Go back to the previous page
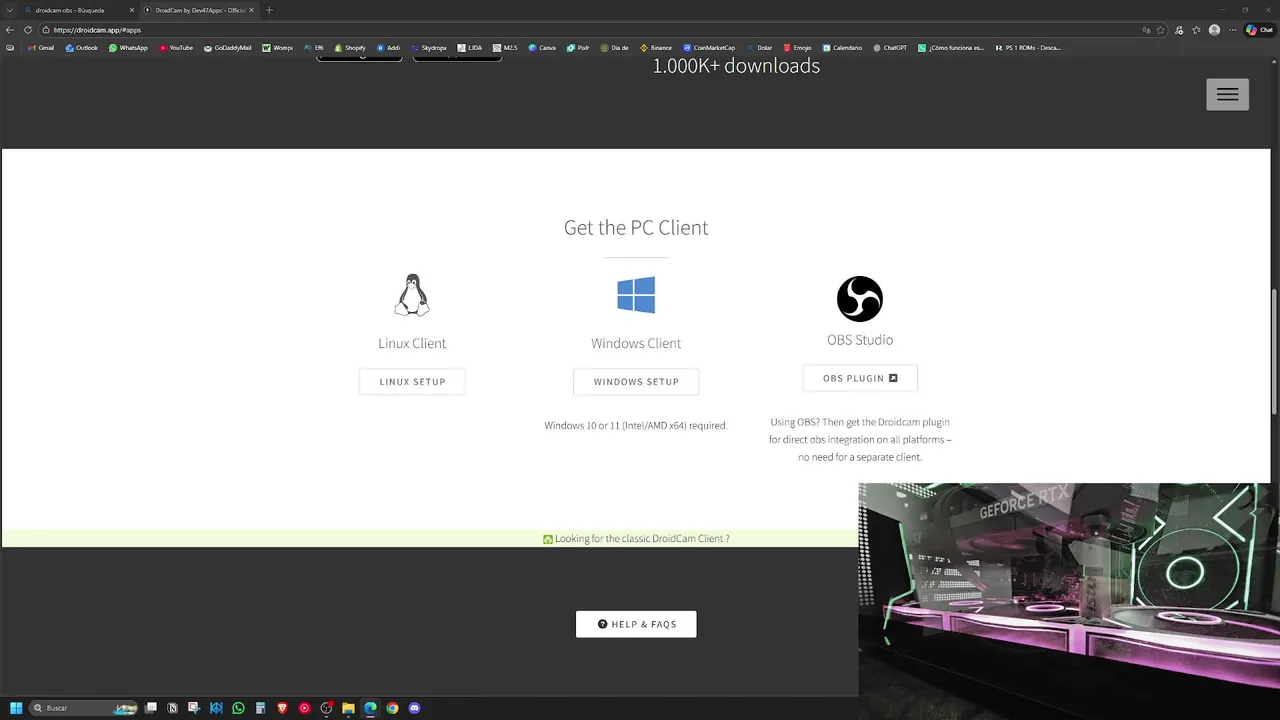Screen dimensions: 1280x720 pos(10,30)
